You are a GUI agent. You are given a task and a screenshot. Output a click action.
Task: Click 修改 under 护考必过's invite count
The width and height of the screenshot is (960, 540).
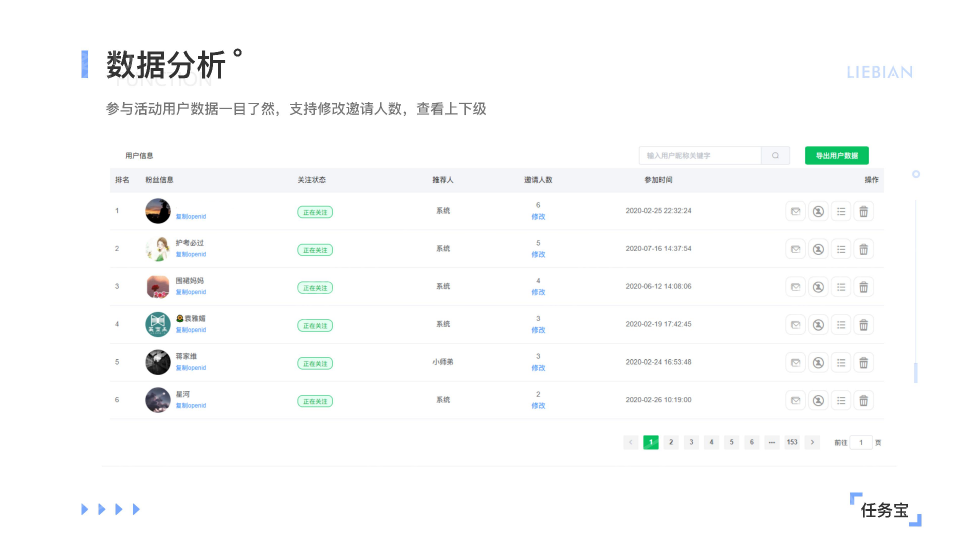[x=538, y=254]
